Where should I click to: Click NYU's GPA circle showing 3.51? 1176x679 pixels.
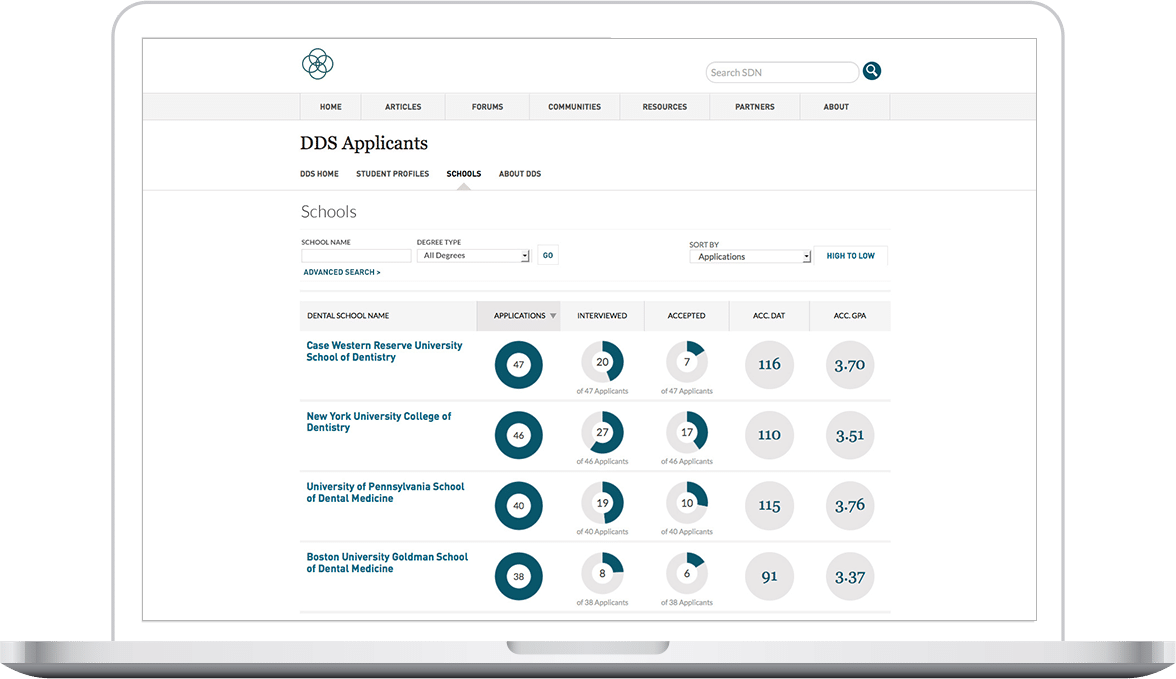click(x=849, y=435)
